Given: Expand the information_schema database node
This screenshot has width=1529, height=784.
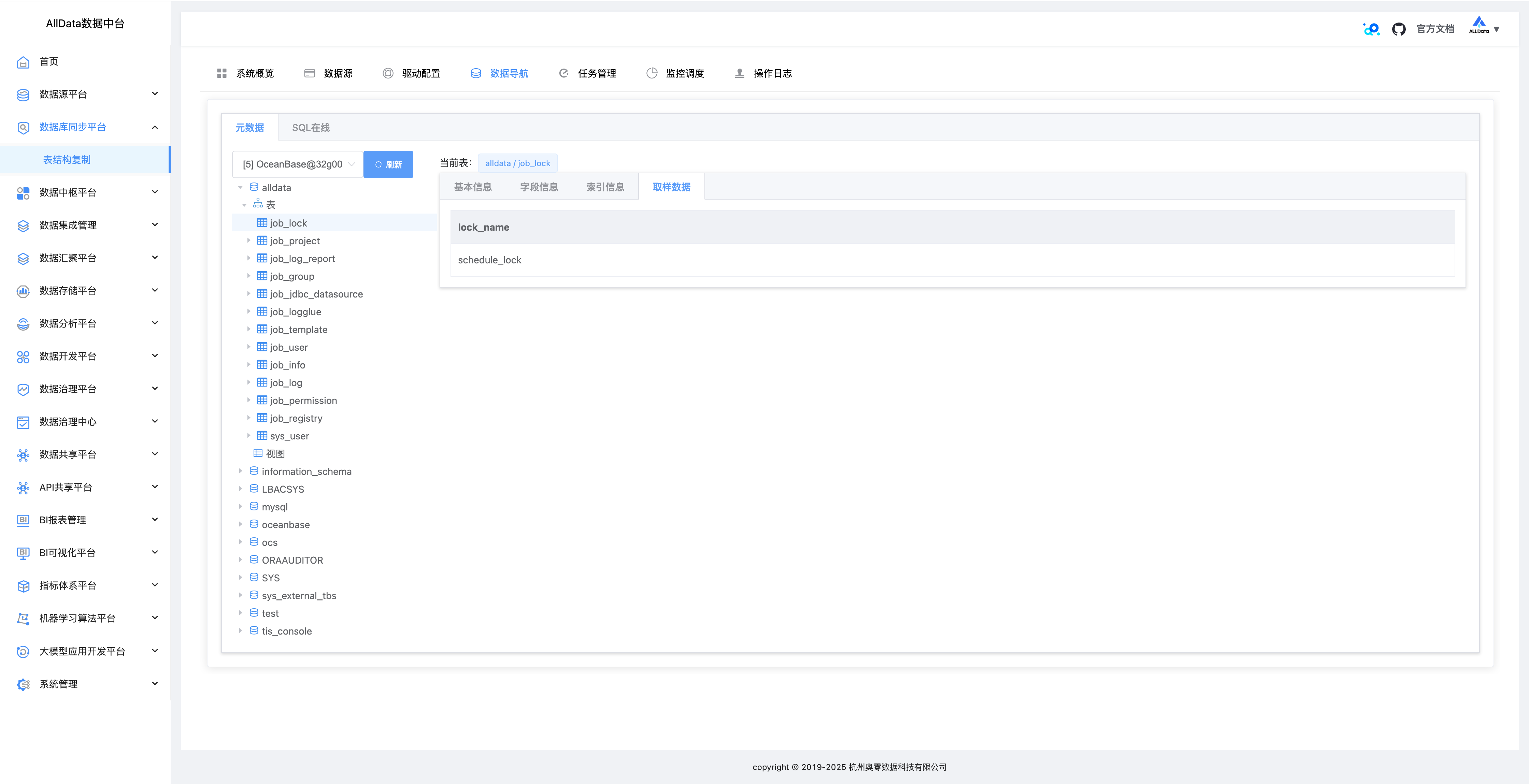Looking at the screenshot, I should (240, 471).
